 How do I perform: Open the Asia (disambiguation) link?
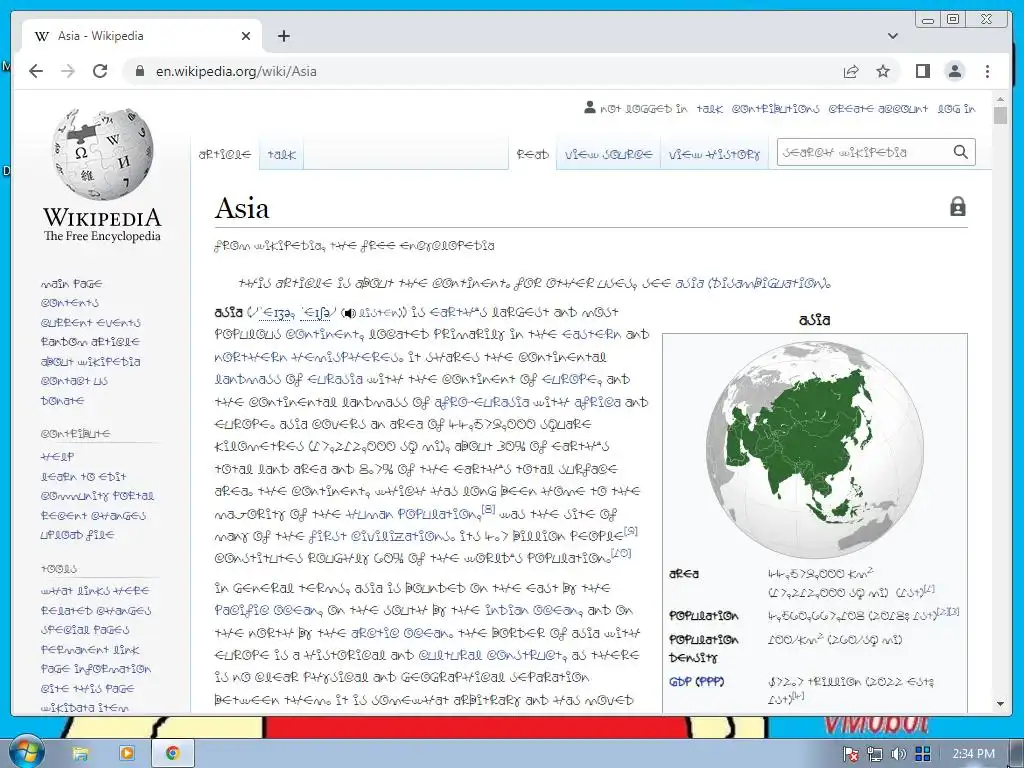point(752,284)
